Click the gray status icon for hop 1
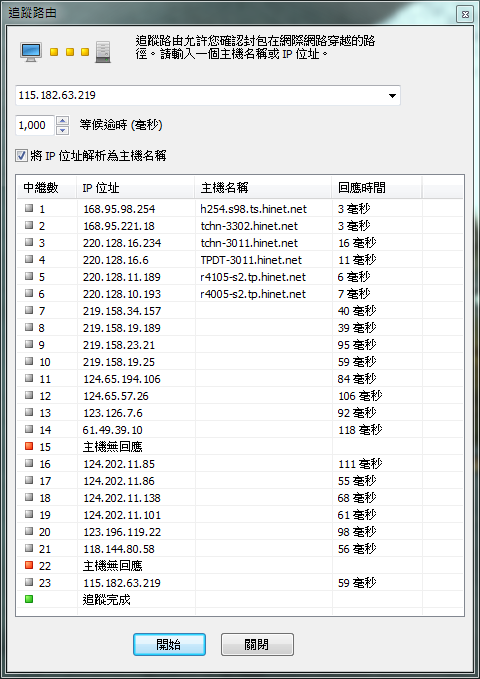This screenshot has height=679, width=480. pos(29,208)
